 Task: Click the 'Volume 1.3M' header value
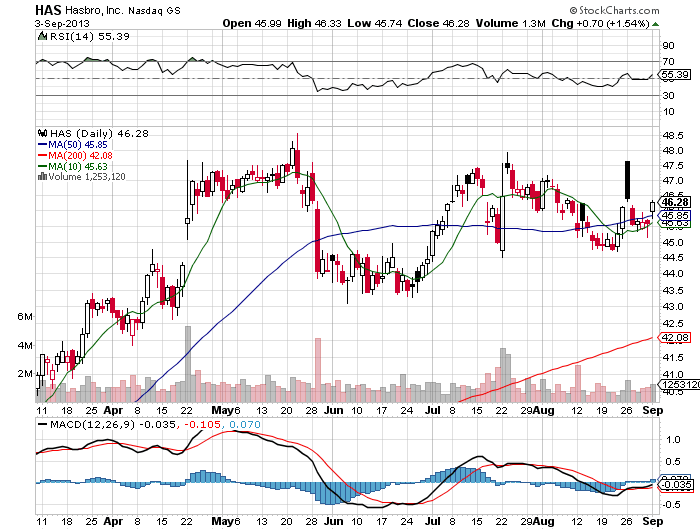coord(511,23)
